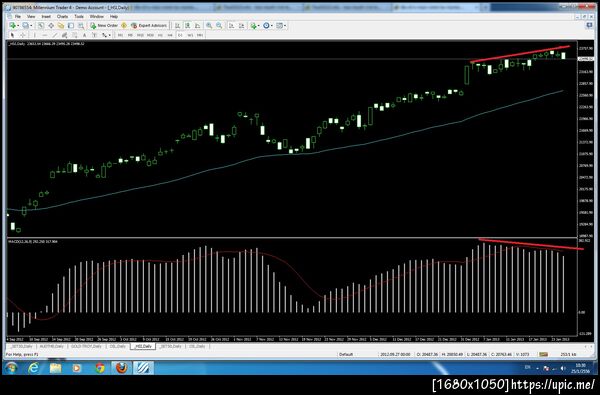The width and height of the screenshot is (600, 395).
Task: Select the equidistant channel tool
Action: 65,35
